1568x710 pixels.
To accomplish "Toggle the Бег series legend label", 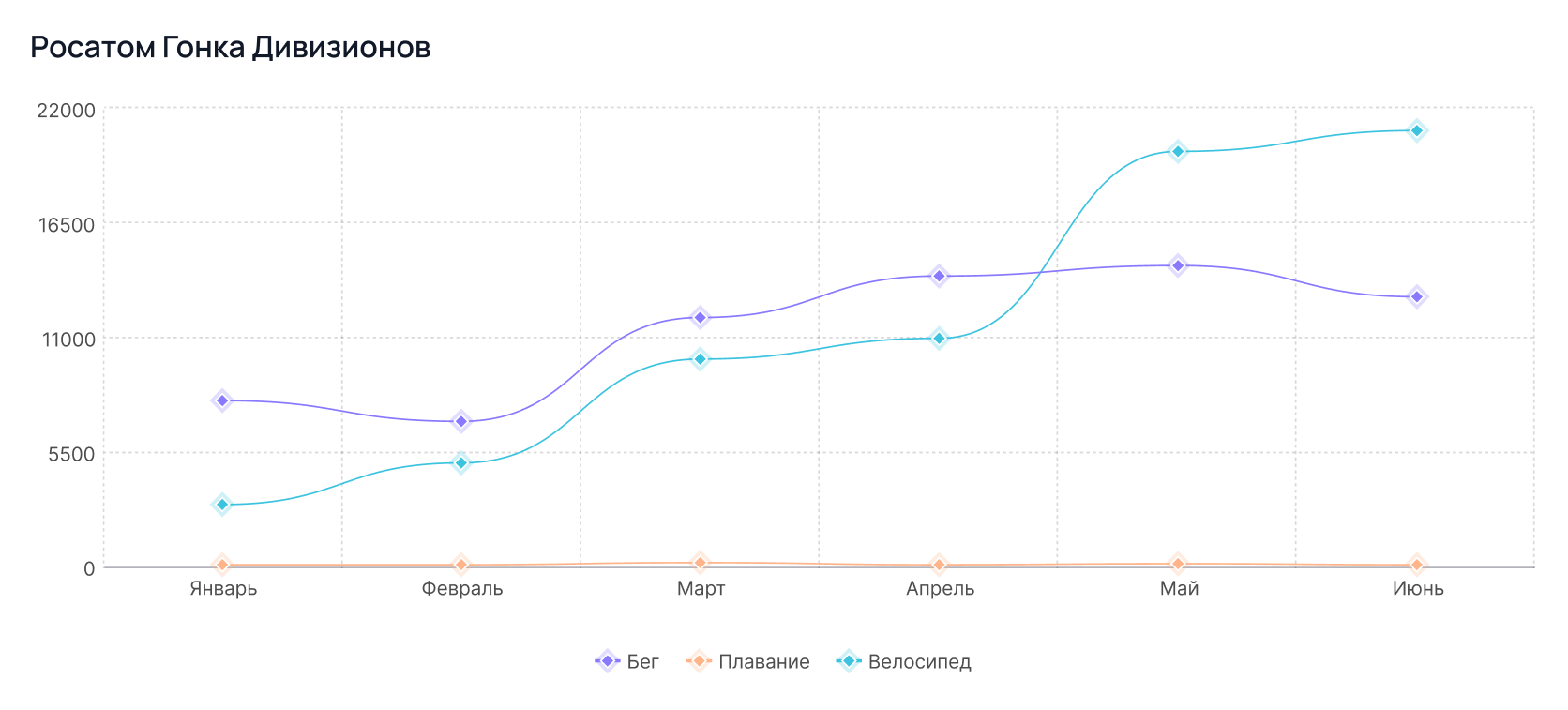I will pos(642,661).
